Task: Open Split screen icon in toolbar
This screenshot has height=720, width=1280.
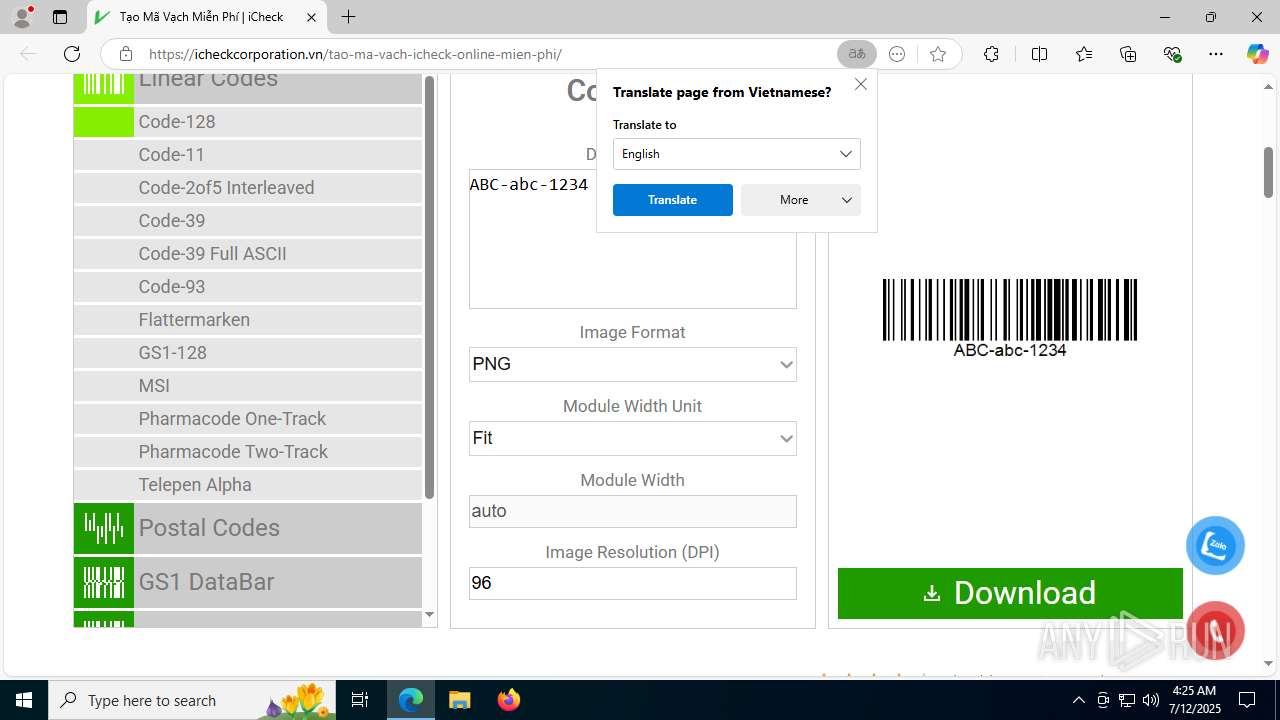Action: click(x=1039, y=54)
